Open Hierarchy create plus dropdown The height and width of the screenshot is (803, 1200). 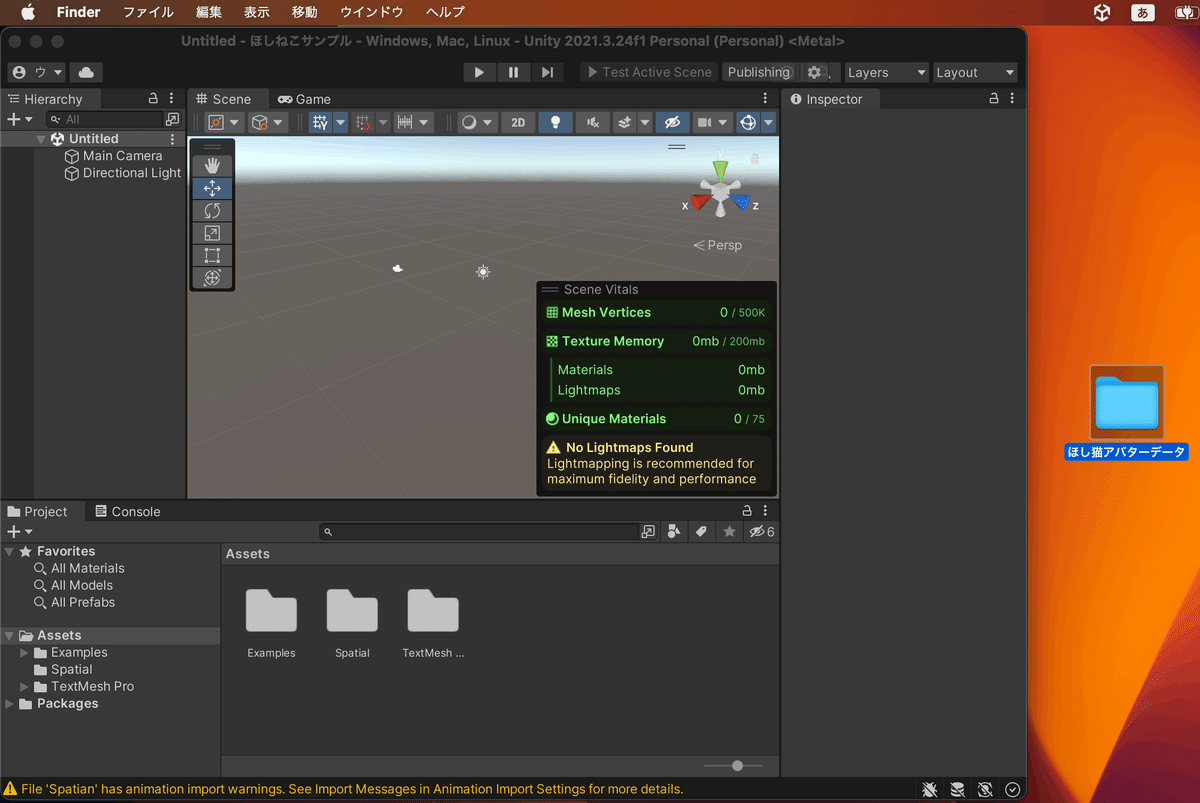pyautogui.click(x=20, y=119)
